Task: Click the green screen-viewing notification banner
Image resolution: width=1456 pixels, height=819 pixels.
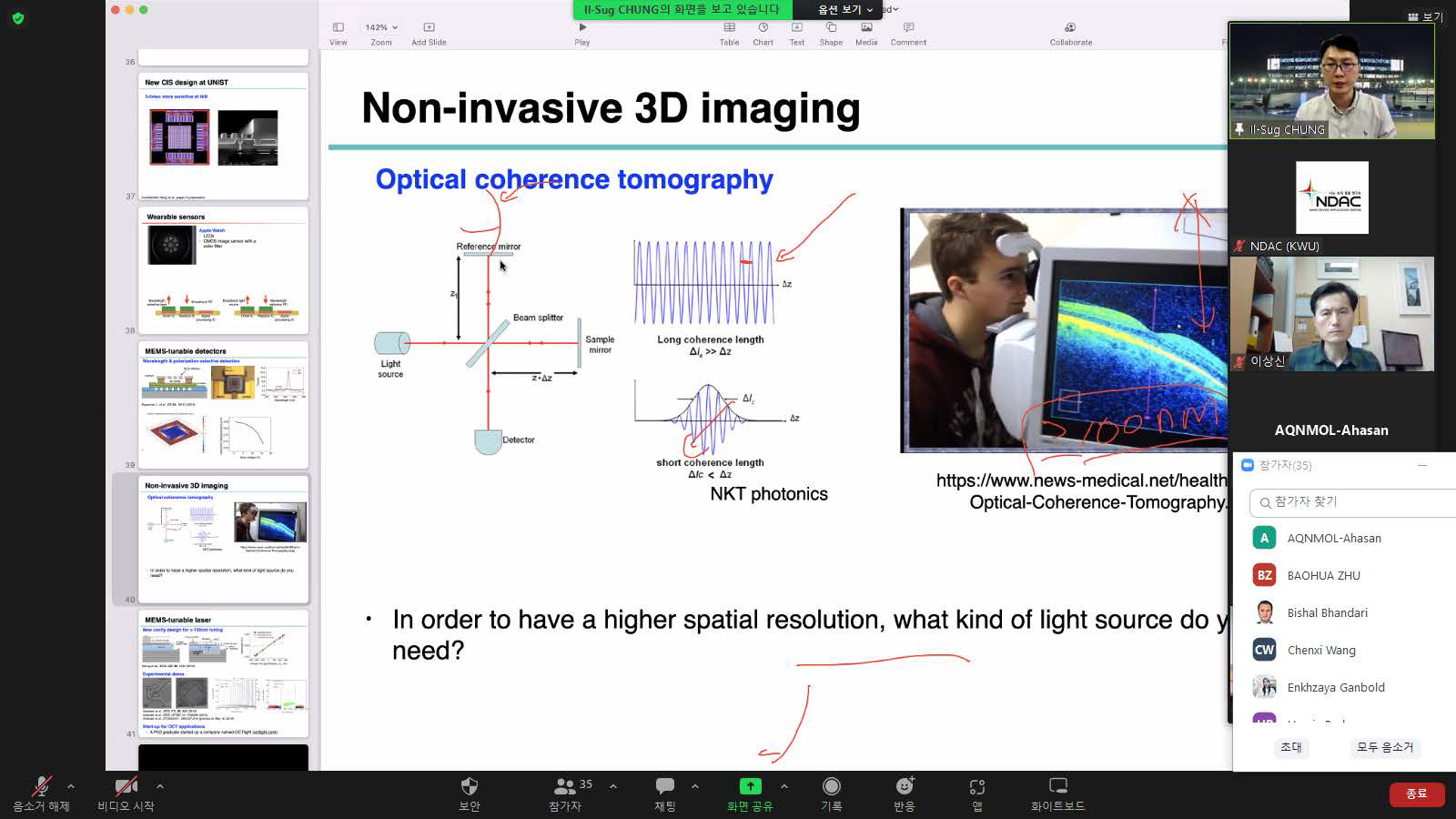Action: click(682, 9)
